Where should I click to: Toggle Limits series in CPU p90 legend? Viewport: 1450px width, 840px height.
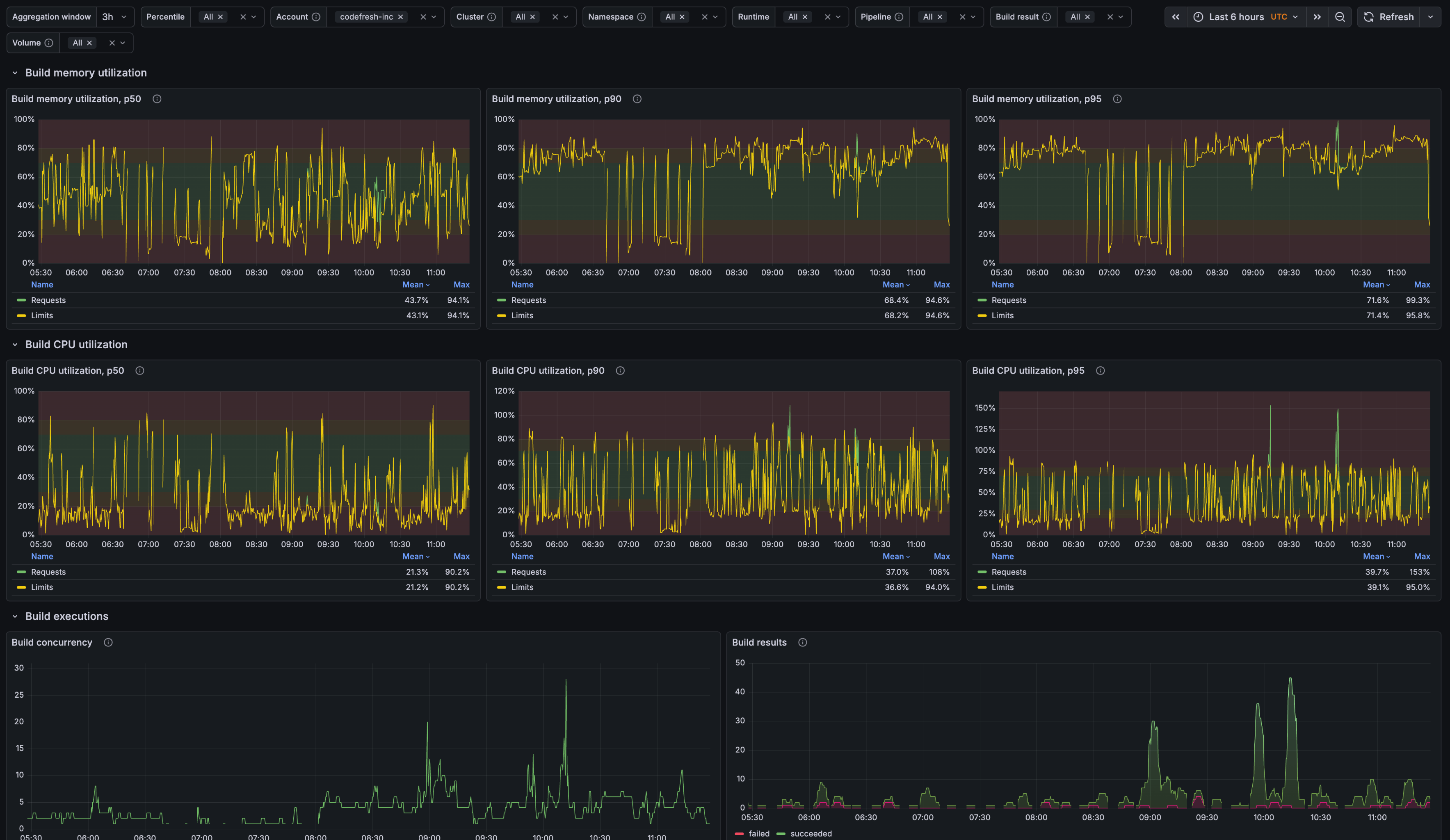coord(522,587)
